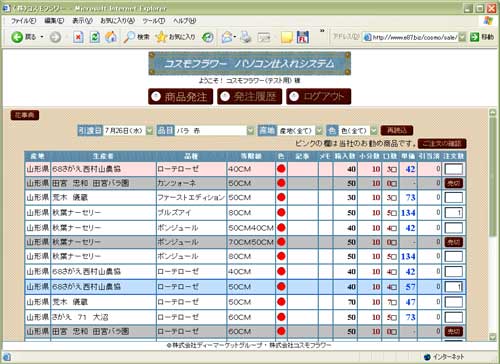Click the Windows flag logo
This screenshot has height=364, width=500.
point(488,21)
